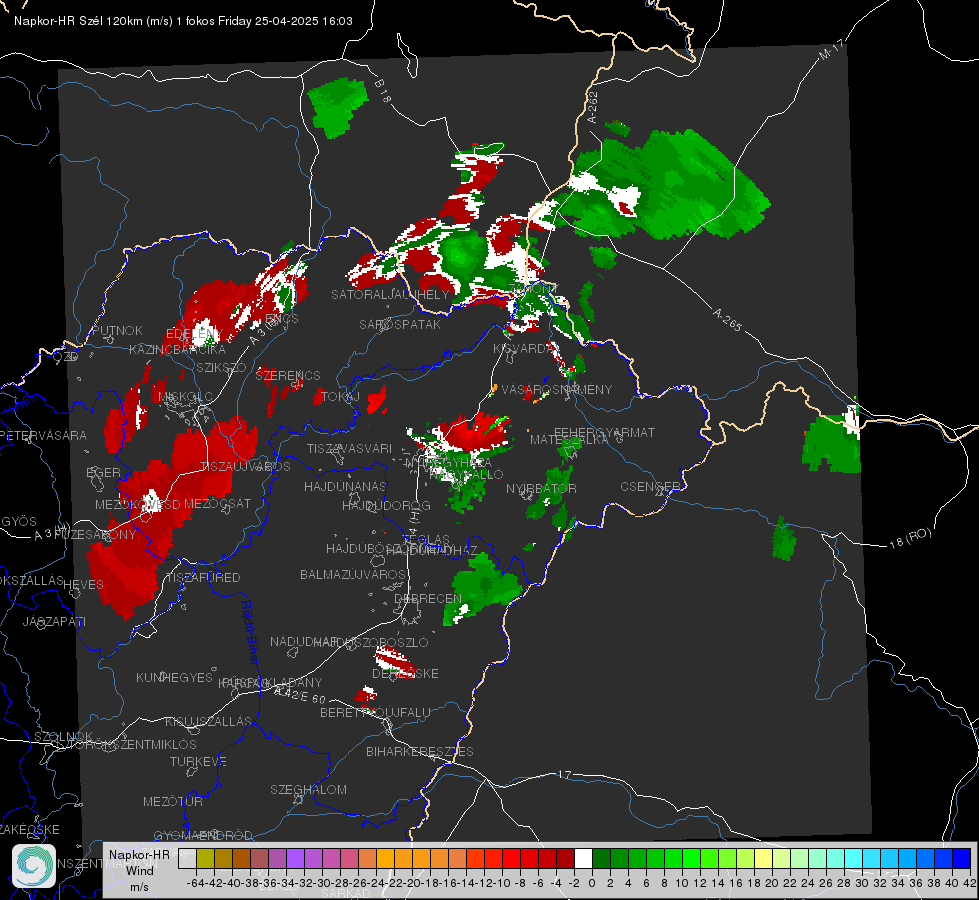The image size is (979, 900).
Task: Select the KISÚJSZÁLLÁS label
Action: 209,721
